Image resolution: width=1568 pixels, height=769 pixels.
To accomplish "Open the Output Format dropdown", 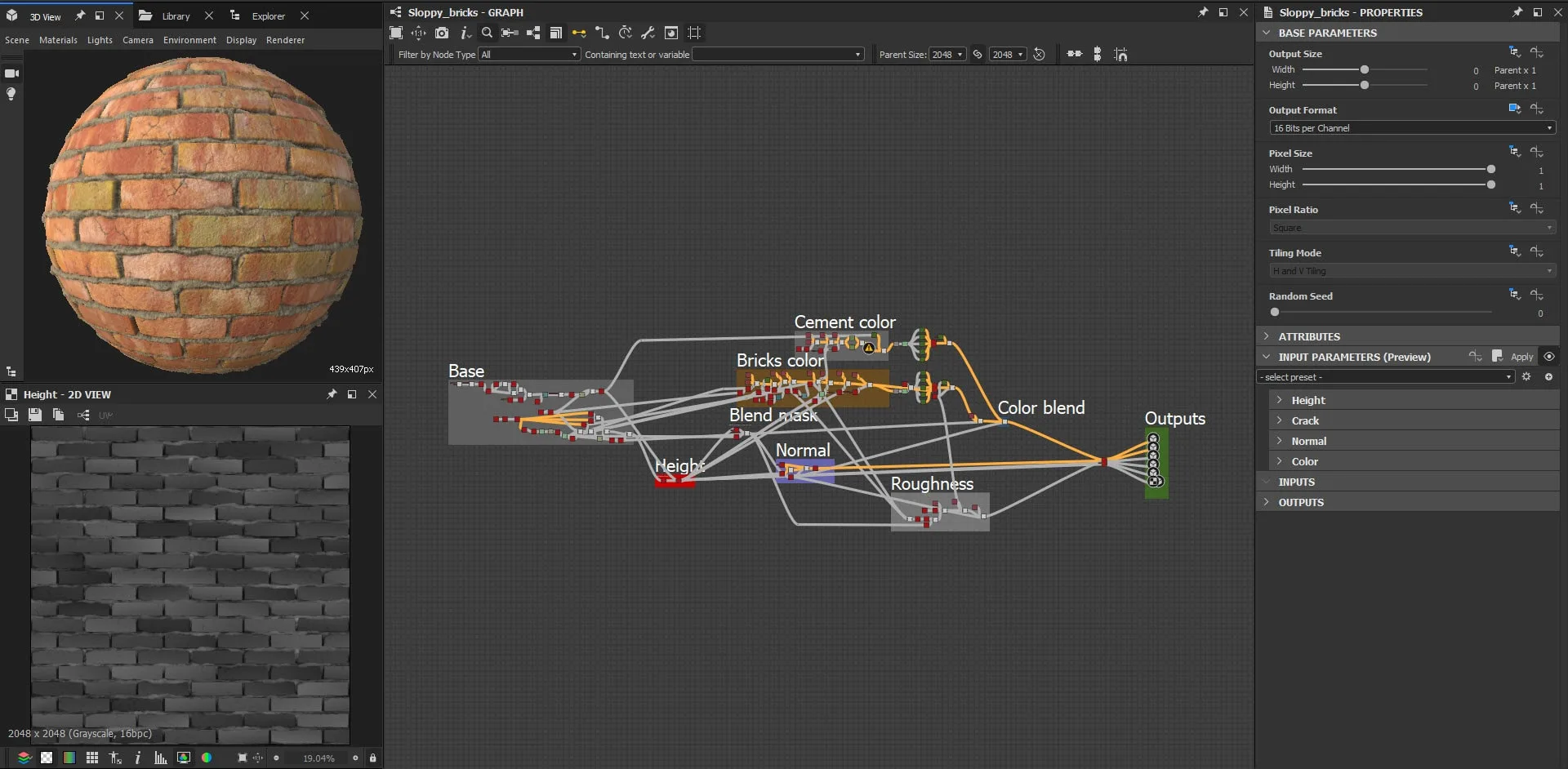I will tap(1411, 128).
